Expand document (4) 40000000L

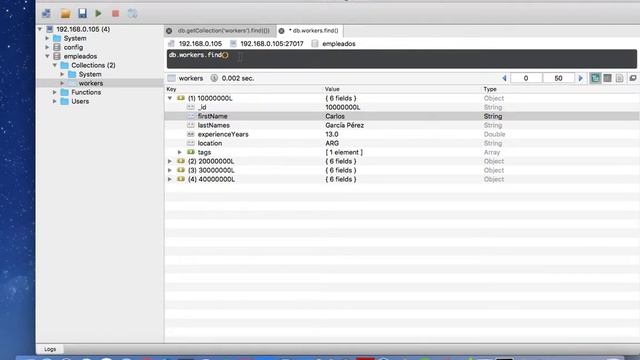[x=170, y=179]
